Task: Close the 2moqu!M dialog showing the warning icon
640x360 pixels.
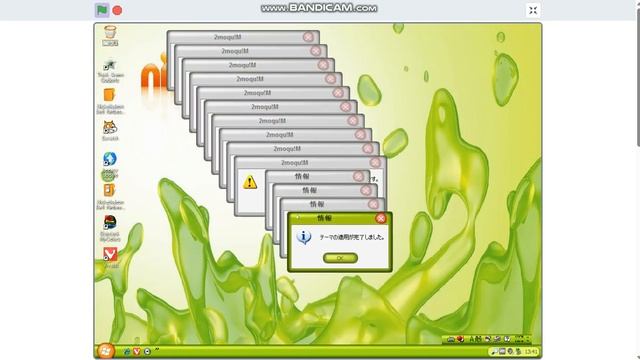Action: pos(375,163)
